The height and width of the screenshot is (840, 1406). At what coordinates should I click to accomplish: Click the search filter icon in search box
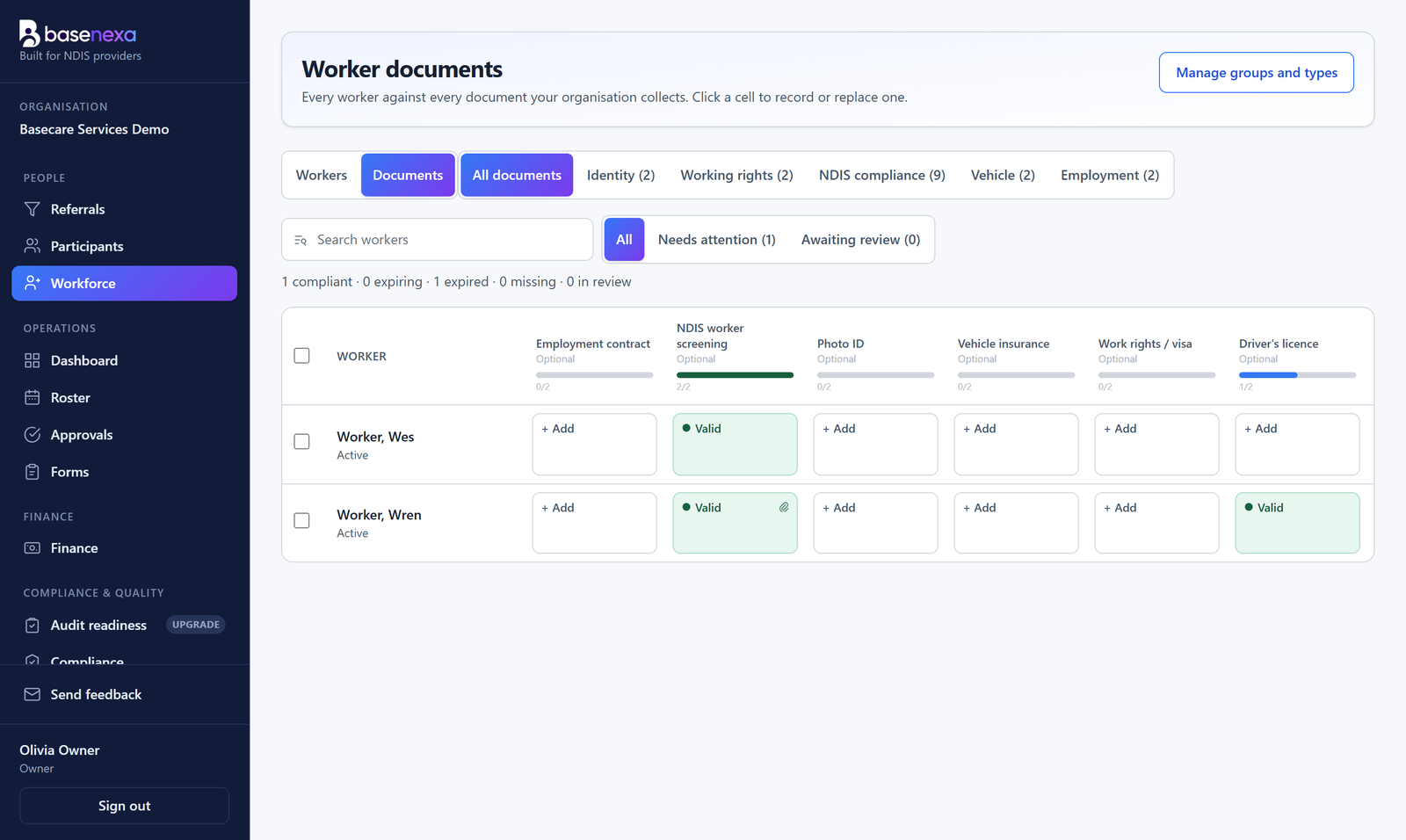(x=301, y=240)
